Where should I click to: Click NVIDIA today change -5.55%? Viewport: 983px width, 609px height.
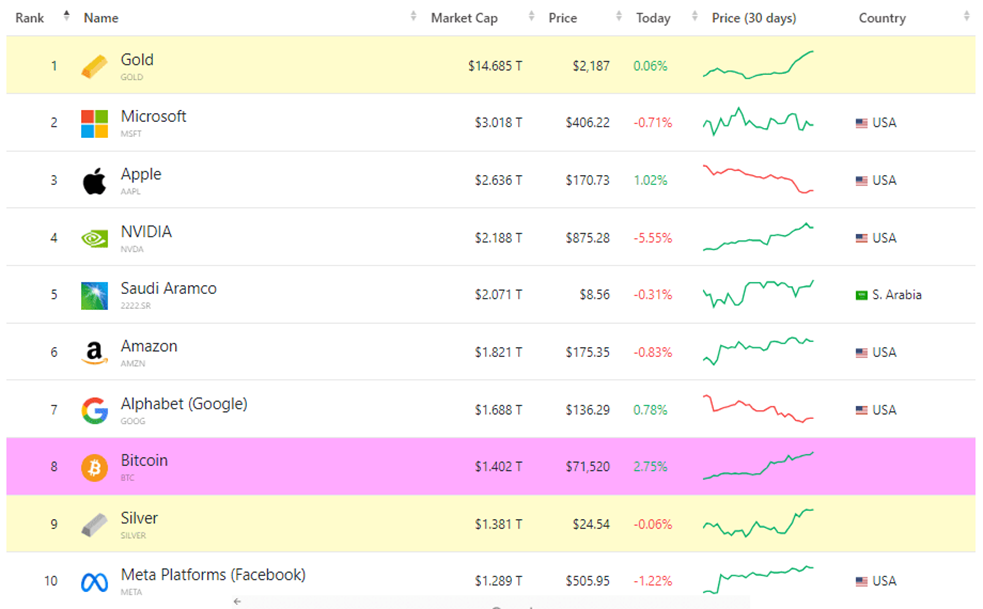pyautogui.click(x=653, y=238)
